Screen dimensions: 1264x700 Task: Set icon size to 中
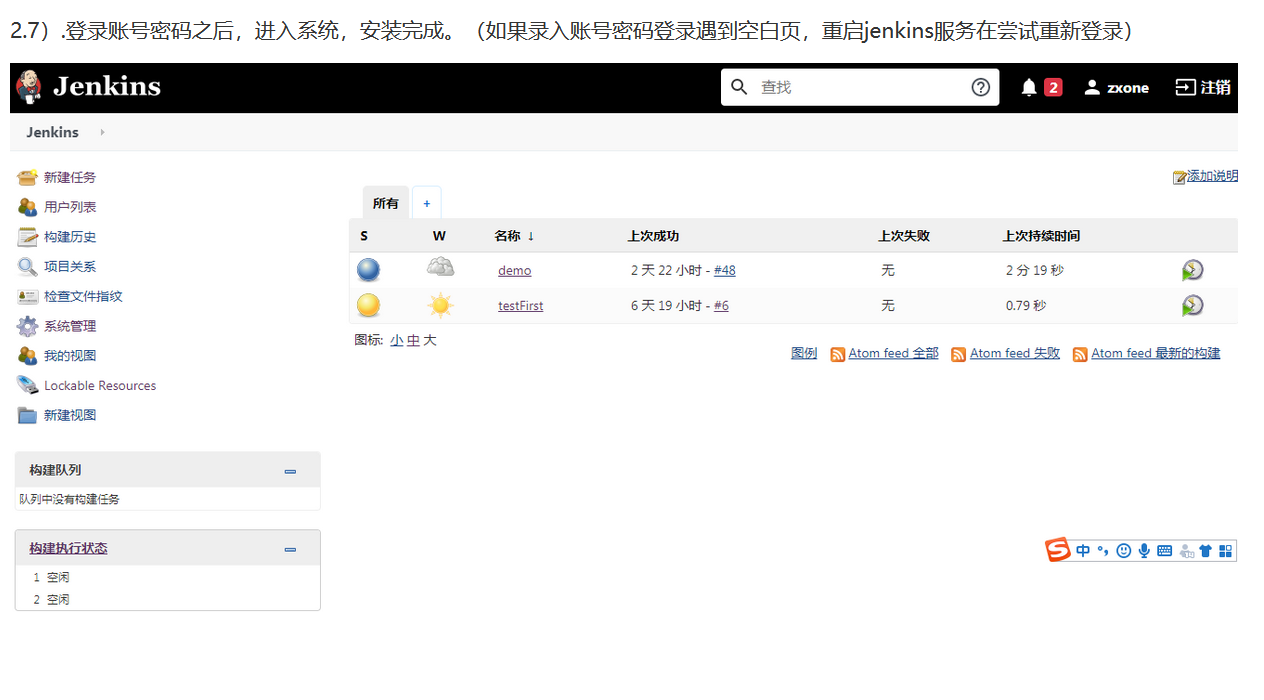click(413, 340)
